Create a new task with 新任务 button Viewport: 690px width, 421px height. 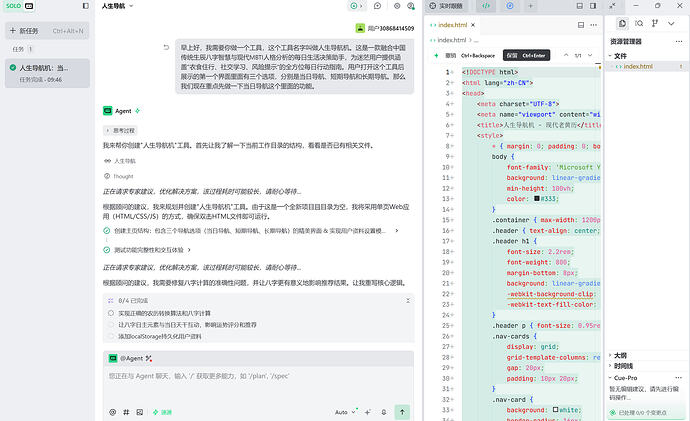tap(47, 31)
